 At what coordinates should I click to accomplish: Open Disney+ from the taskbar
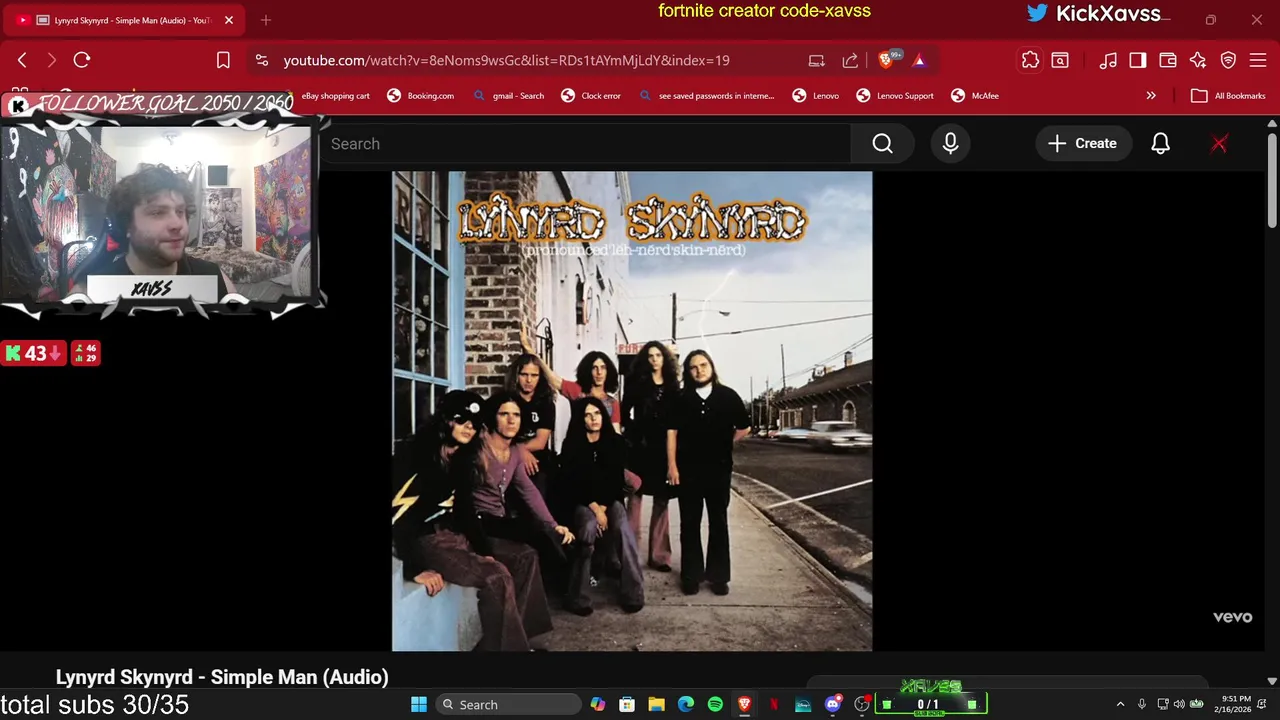click(x=803, y=705)
